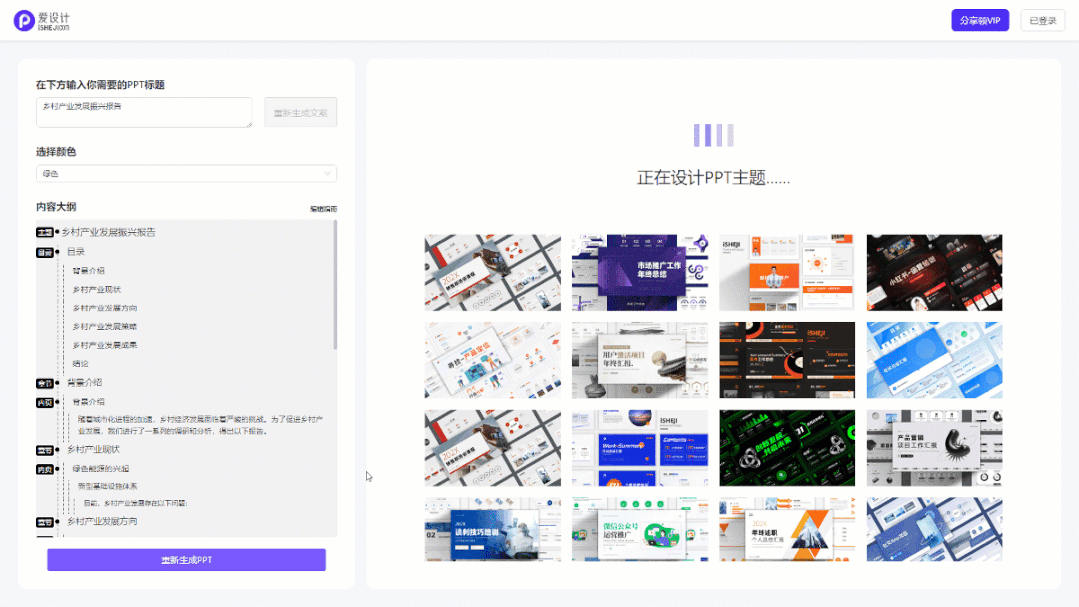Select the 产品营销项目工作汇报 gray template
Image resolution: width=1079 pixels, height=607 pixels.
(934, 448)
